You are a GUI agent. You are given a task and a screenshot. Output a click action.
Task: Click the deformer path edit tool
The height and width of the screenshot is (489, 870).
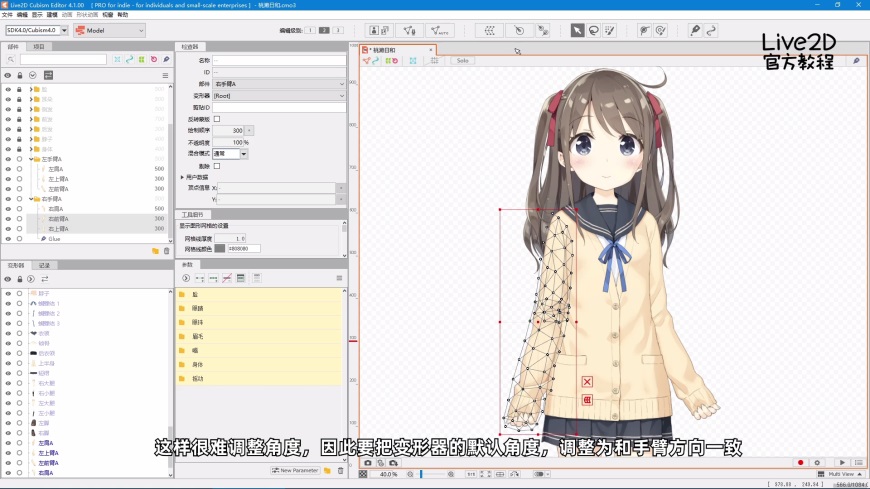click(x=543, y=31)
